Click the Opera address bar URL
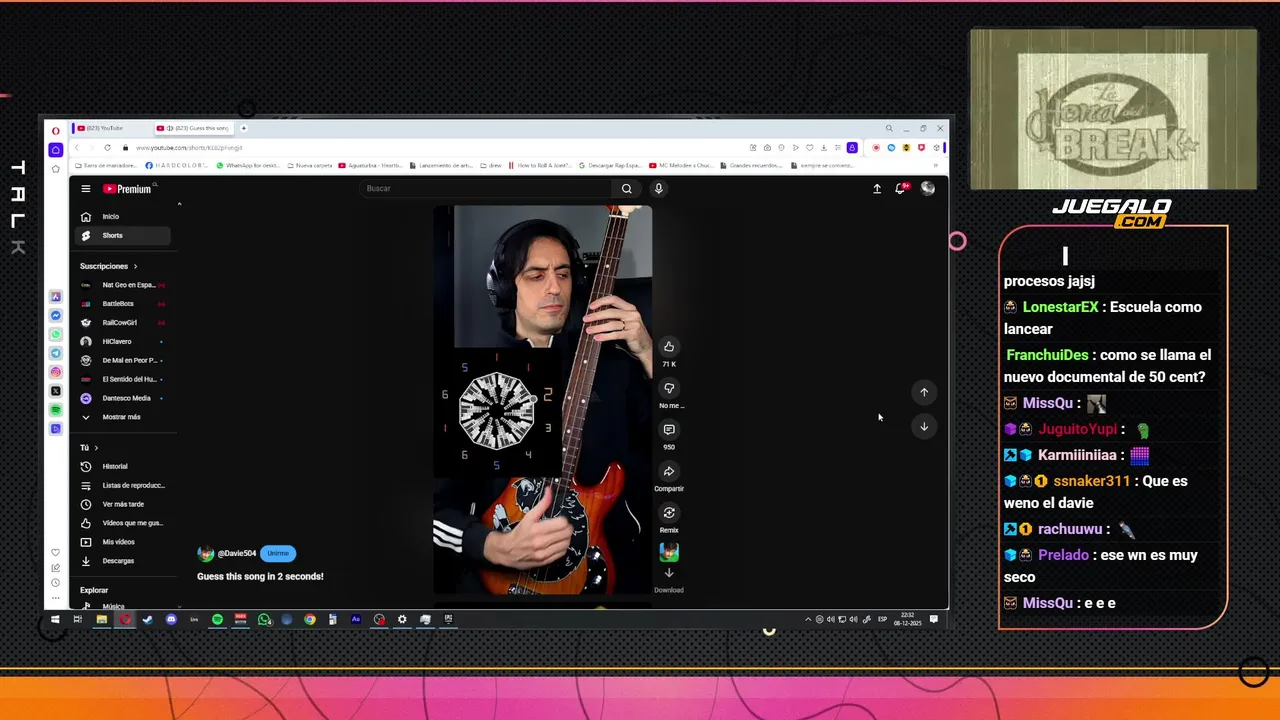 [x=189, y=148]
